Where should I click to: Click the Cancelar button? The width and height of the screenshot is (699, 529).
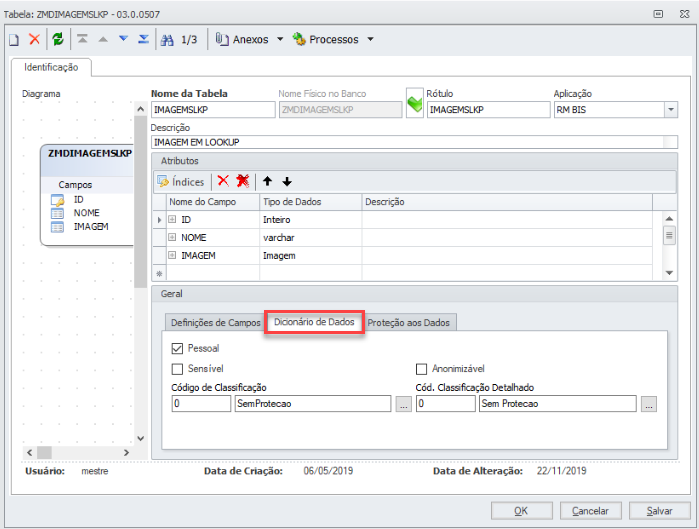coord(590,511)
